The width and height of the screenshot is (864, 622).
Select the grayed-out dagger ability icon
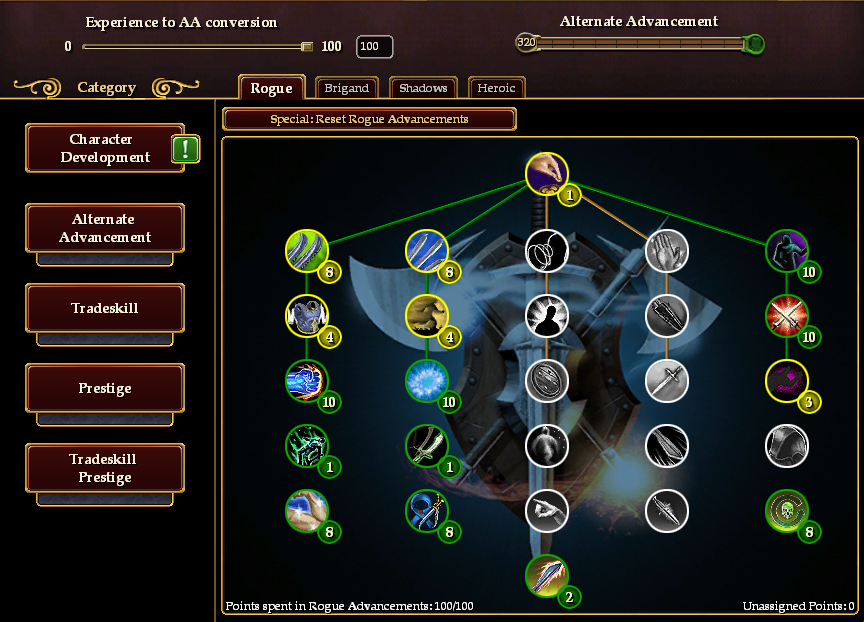[667, 381]
